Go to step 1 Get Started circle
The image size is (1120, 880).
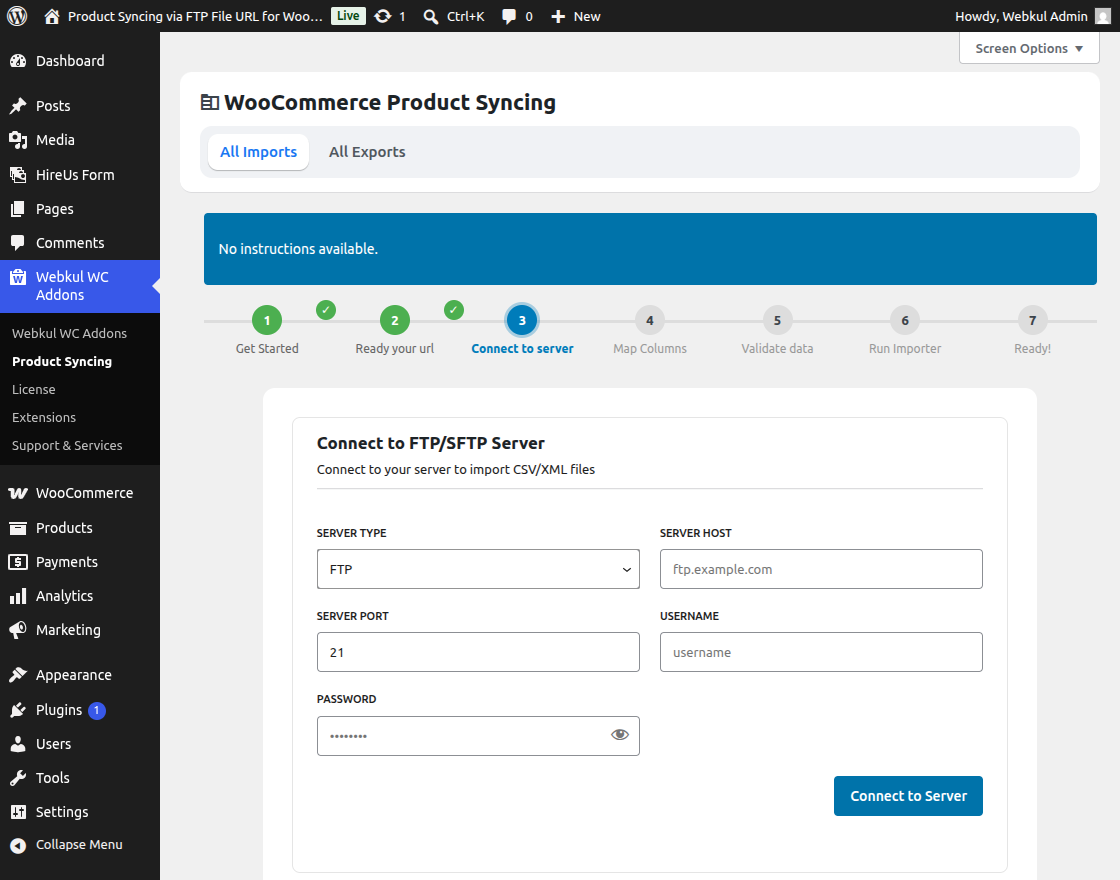(267, 321)
